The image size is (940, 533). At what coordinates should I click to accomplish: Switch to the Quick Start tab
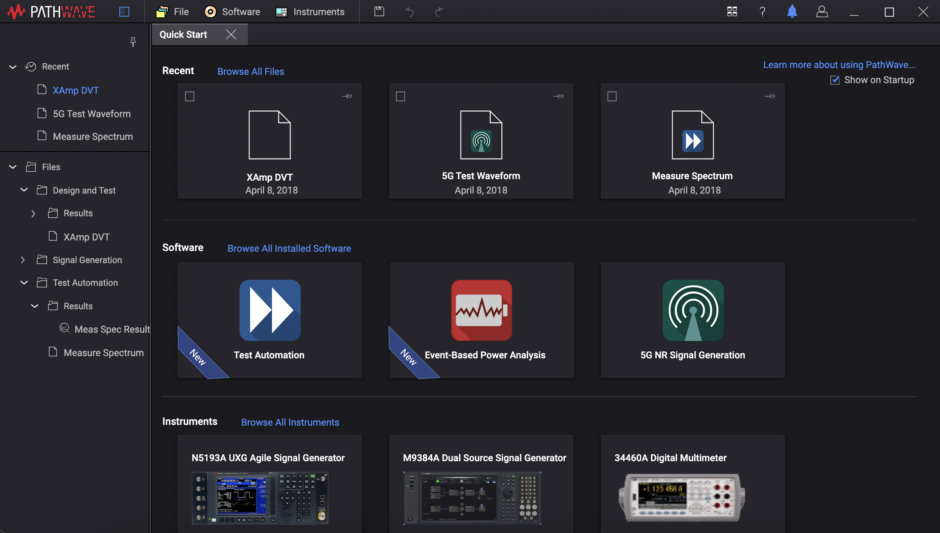[x=183, y=34]
